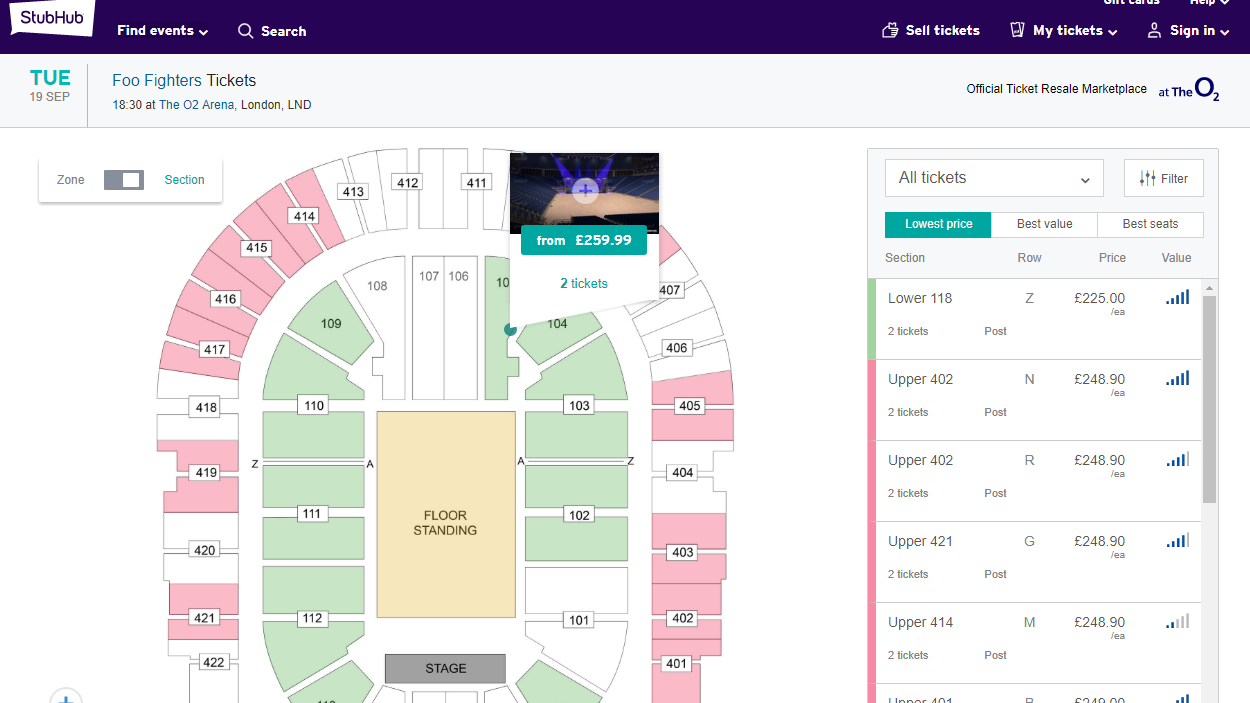Click the Sign in person icon
The width and height of the screenshot is (1250, 703).
click(x=1154, y=31)
